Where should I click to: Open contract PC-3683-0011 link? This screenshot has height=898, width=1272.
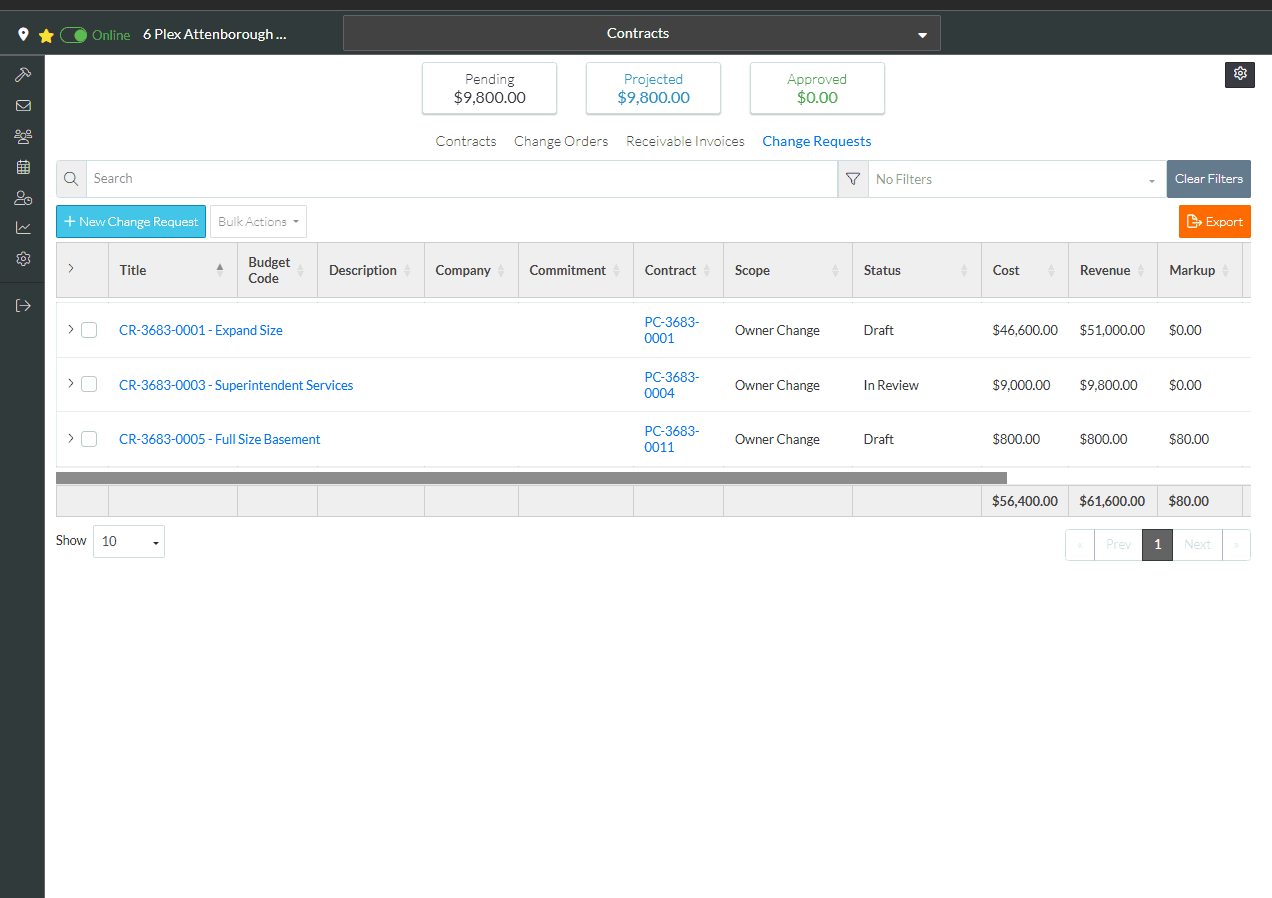pyautogui.click(x=672, y=439)
